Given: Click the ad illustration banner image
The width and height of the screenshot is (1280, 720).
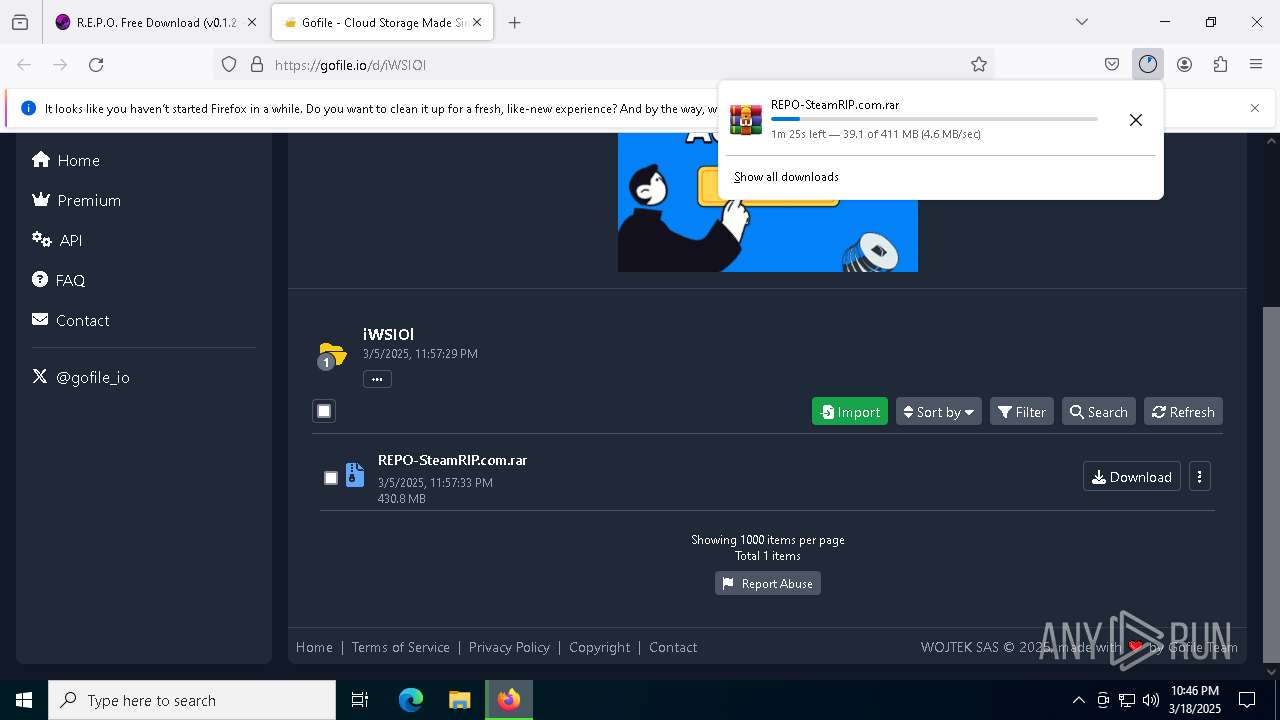Looking at the screenshot, I should tap(768, 202).
